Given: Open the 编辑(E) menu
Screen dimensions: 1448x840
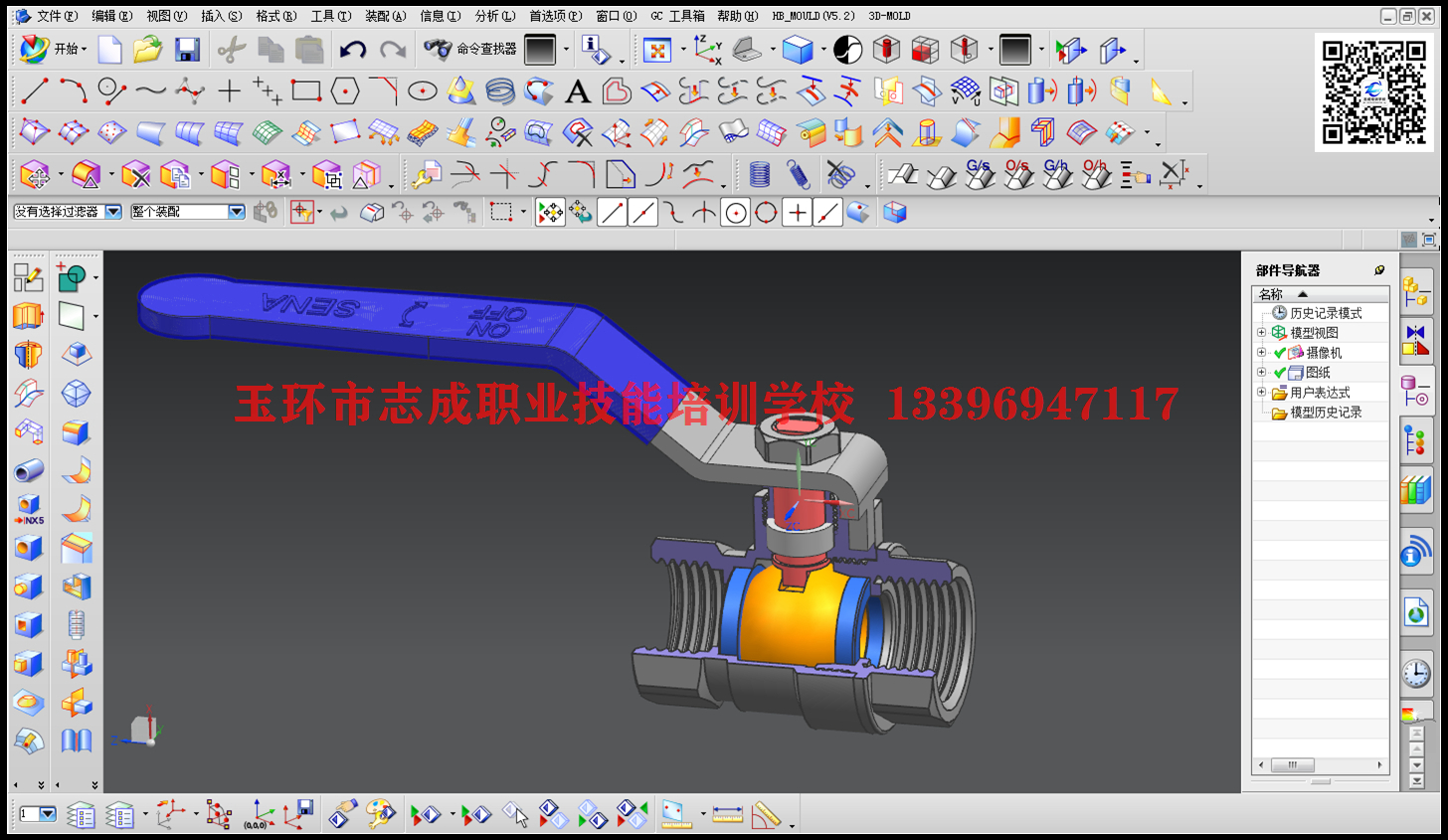Looking at the screenshot, I should (111, 16).
